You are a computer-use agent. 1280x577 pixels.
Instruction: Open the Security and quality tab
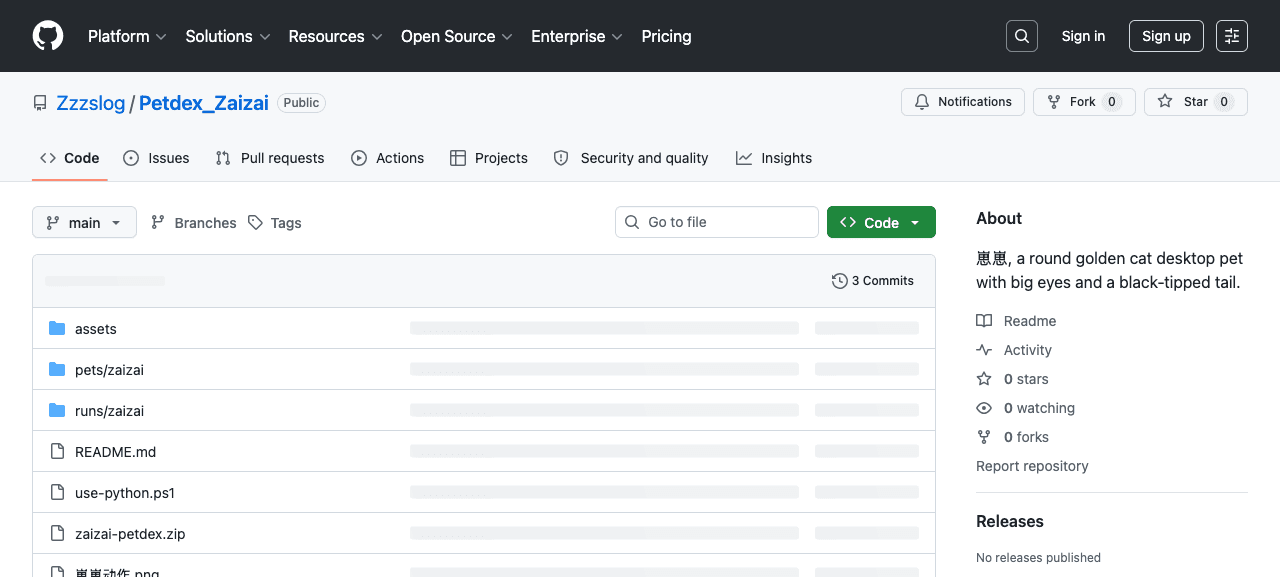631,158
